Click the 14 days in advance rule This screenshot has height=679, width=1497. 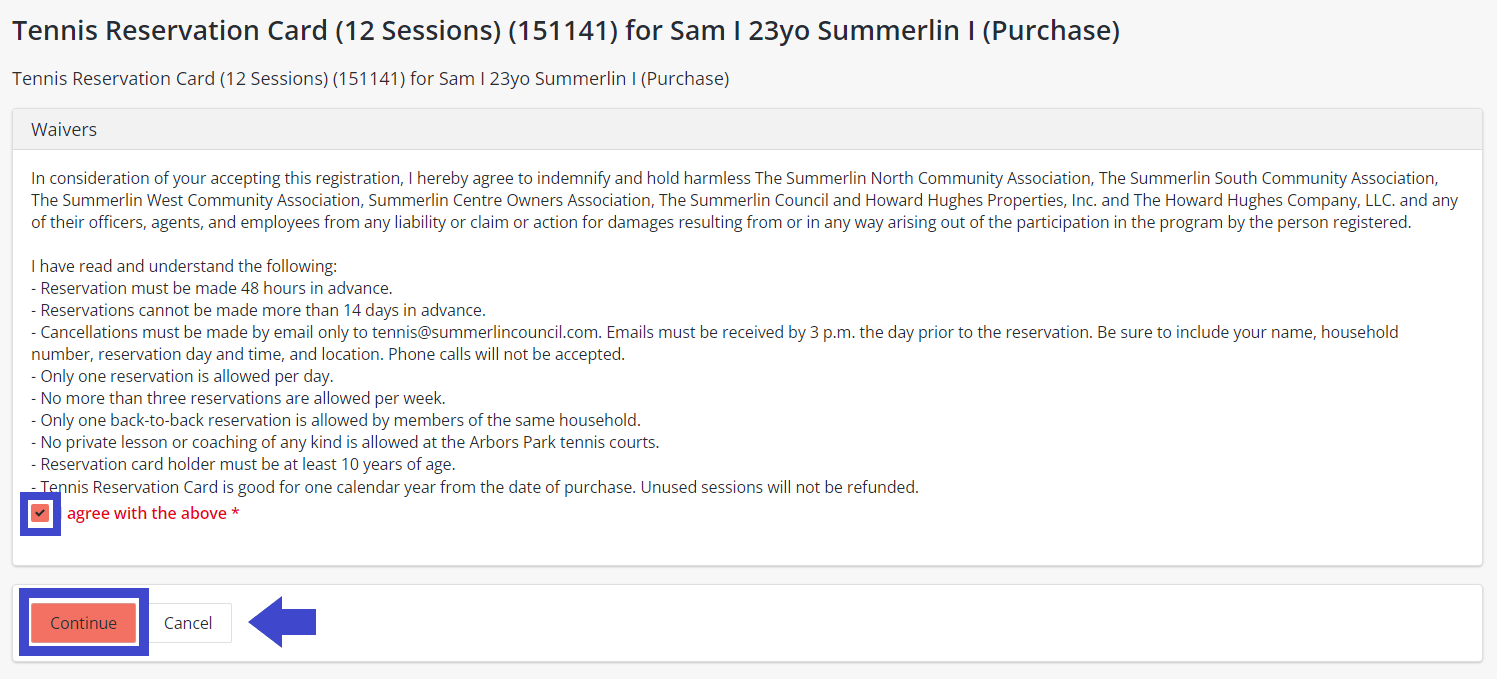click(x=258, y=310)
